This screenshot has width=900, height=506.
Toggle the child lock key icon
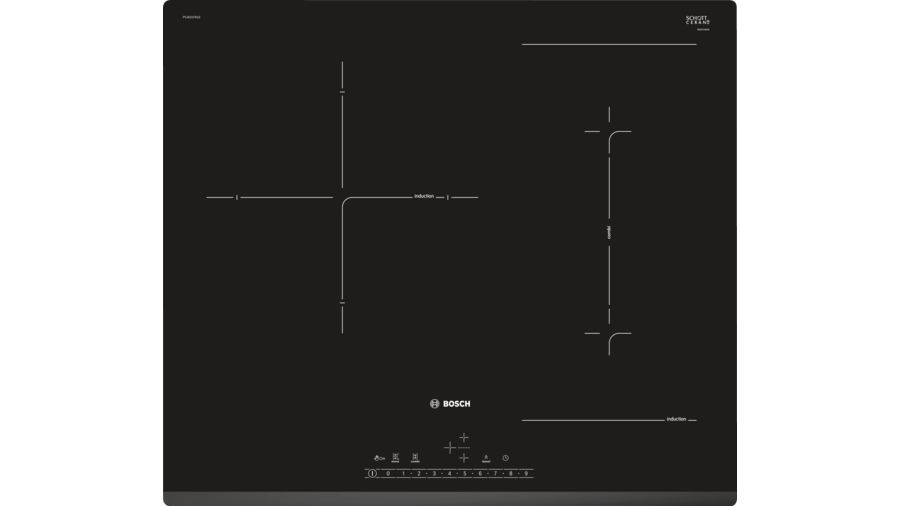(x=379, y=457)
